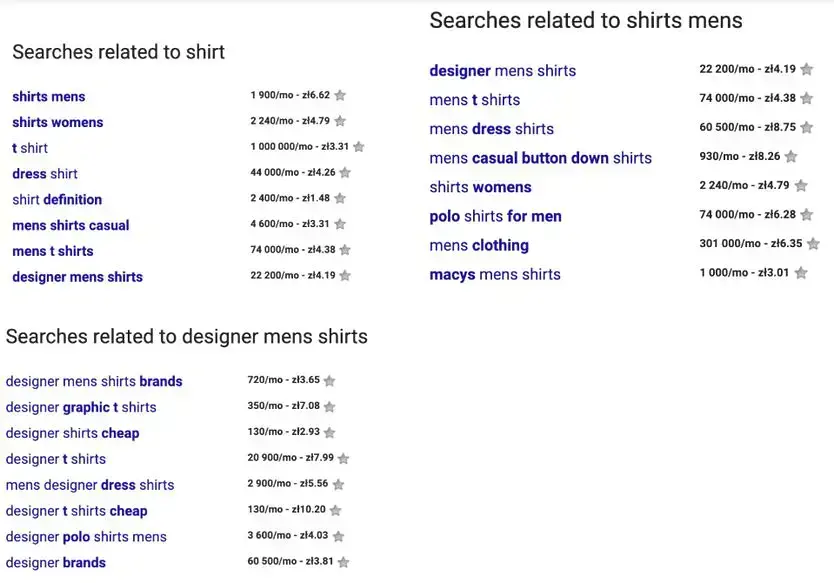Star the "mens clothing" keyword
834x583 pixels.
[x=811, y=243]
